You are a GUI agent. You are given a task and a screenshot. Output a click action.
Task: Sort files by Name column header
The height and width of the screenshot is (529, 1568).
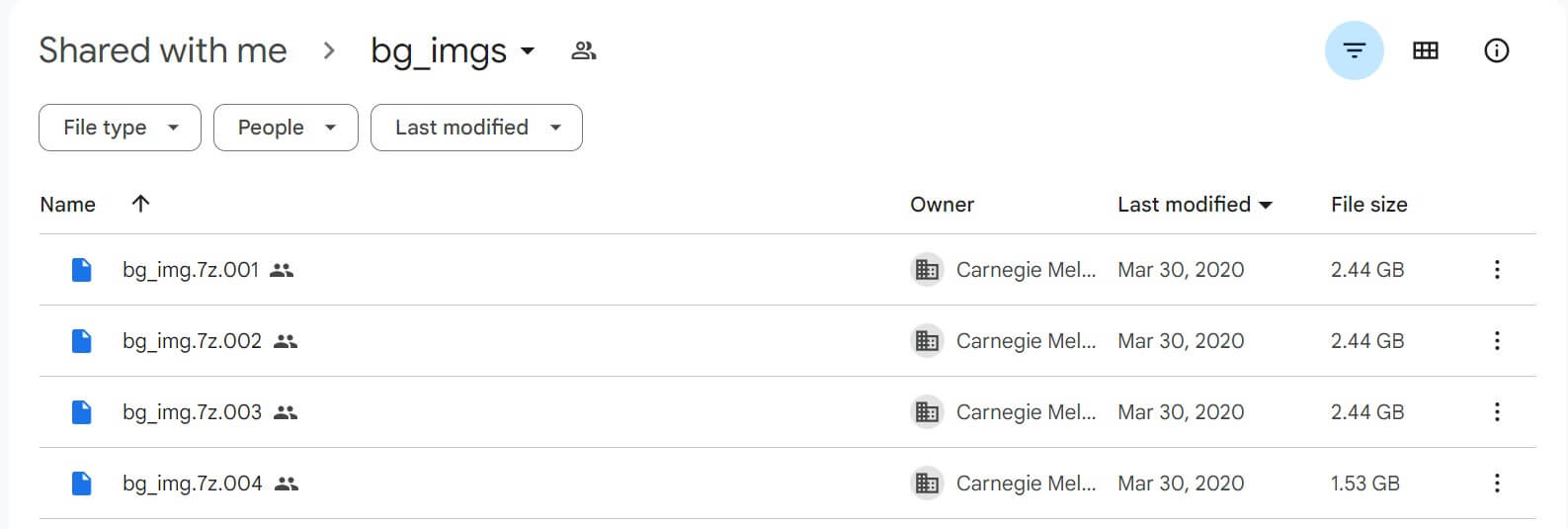pyautogui.click(x=67, y=205)
